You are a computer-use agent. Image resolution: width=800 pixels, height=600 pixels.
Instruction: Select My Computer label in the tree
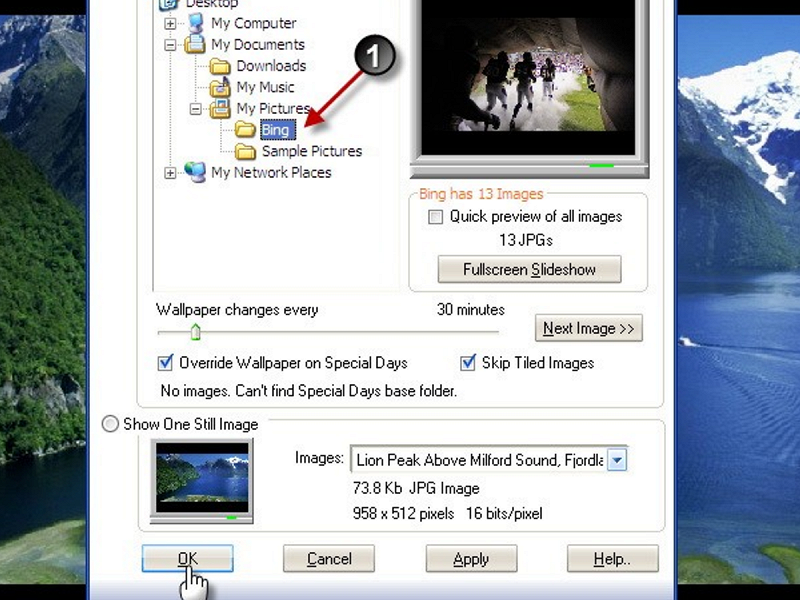click(x=254, y=23)
